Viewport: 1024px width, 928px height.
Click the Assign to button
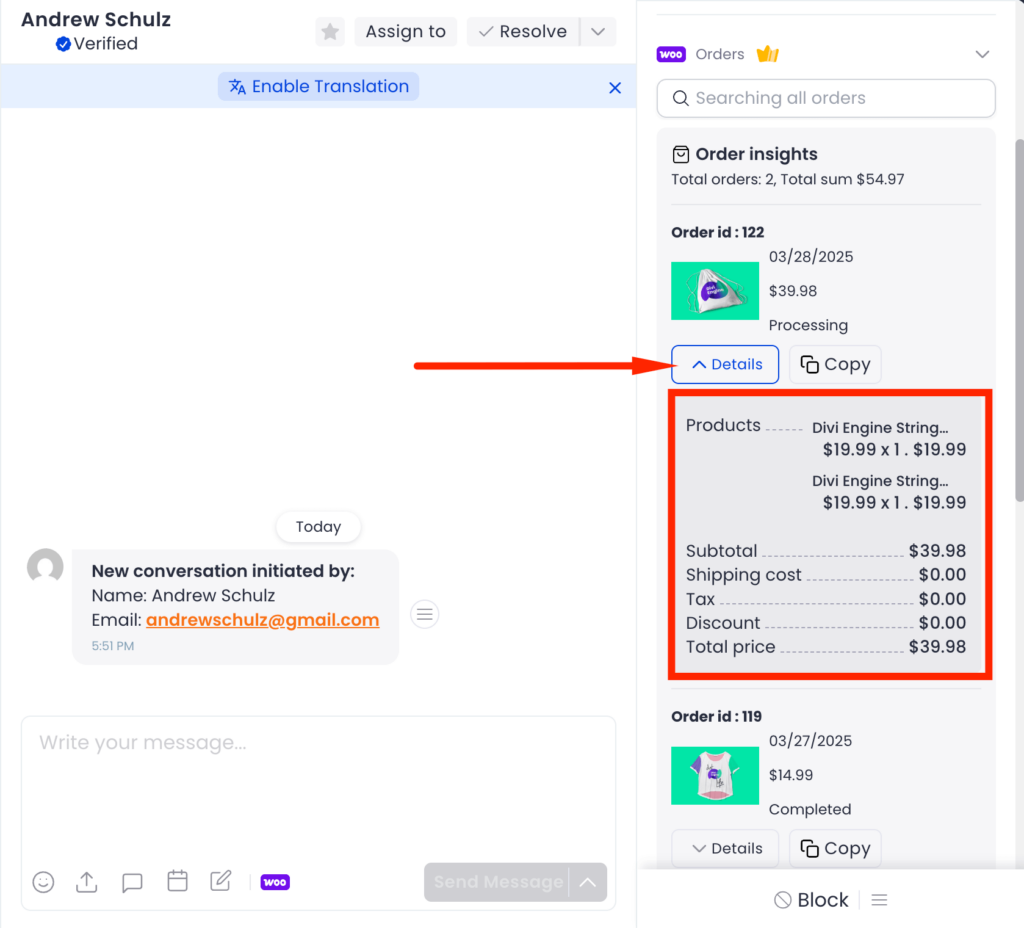pos(405,32)
